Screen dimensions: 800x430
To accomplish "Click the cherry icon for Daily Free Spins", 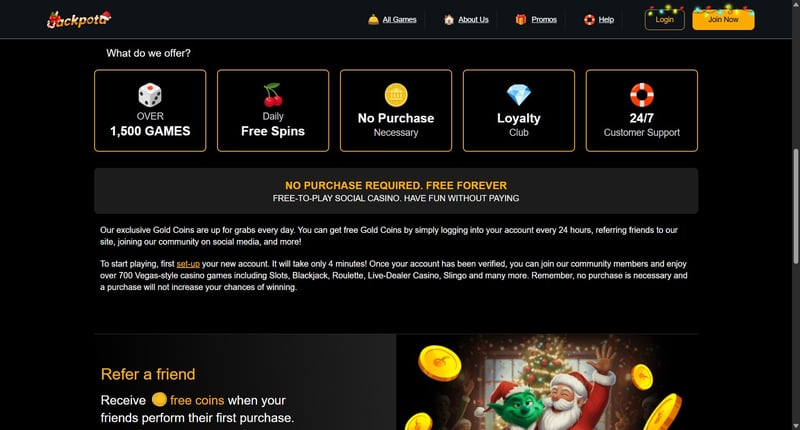I will tap(273, 95).
